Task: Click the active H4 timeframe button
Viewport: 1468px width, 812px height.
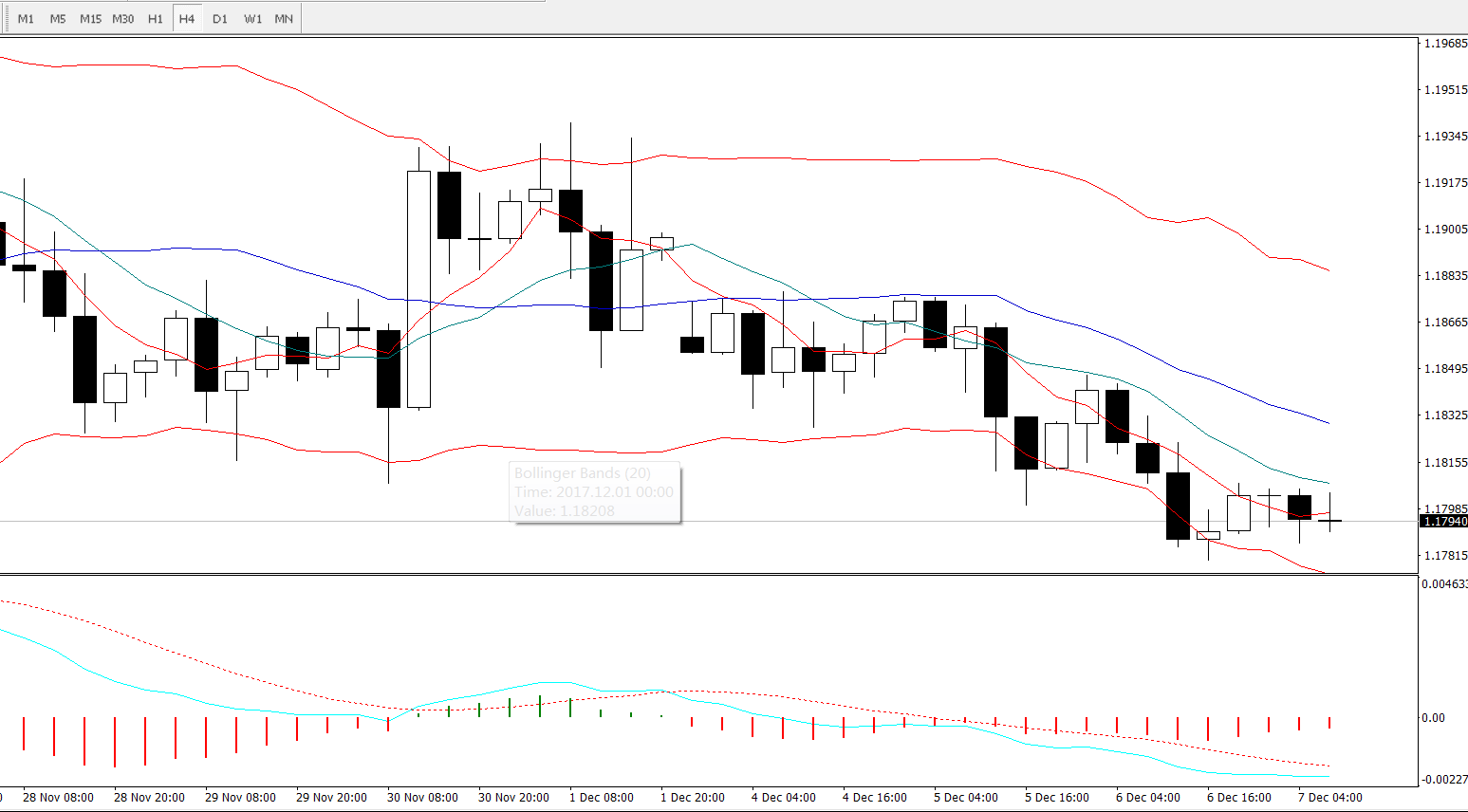Action: [187, 19]
